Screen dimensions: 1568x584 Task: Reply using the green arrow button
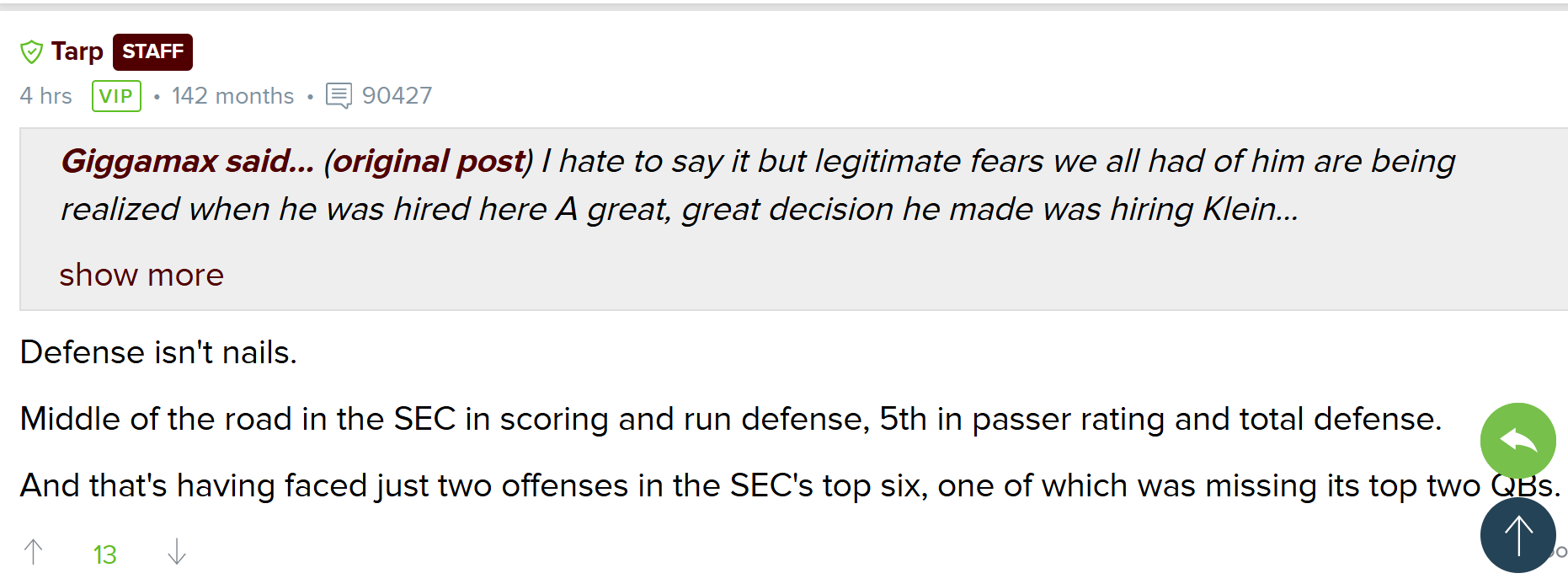click(x=1517, y=440)
